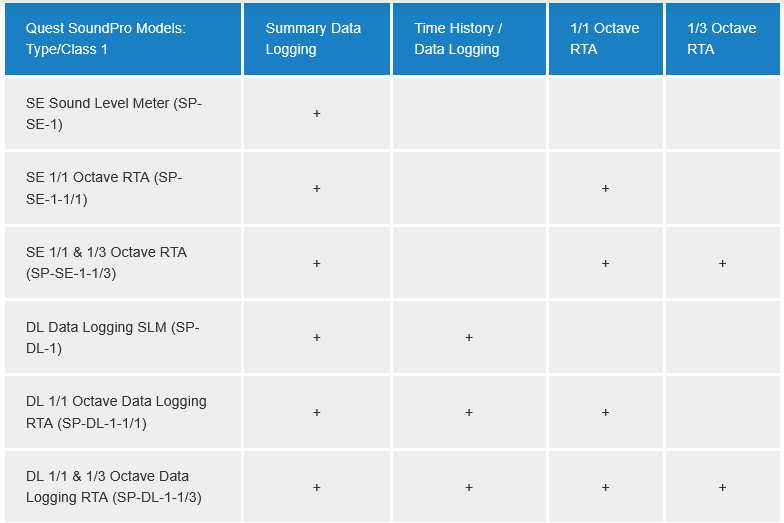The height and width of the screenshot is (523, 784).
Task: Select the Time History / Data Logging header
Action: pos(458,39)
